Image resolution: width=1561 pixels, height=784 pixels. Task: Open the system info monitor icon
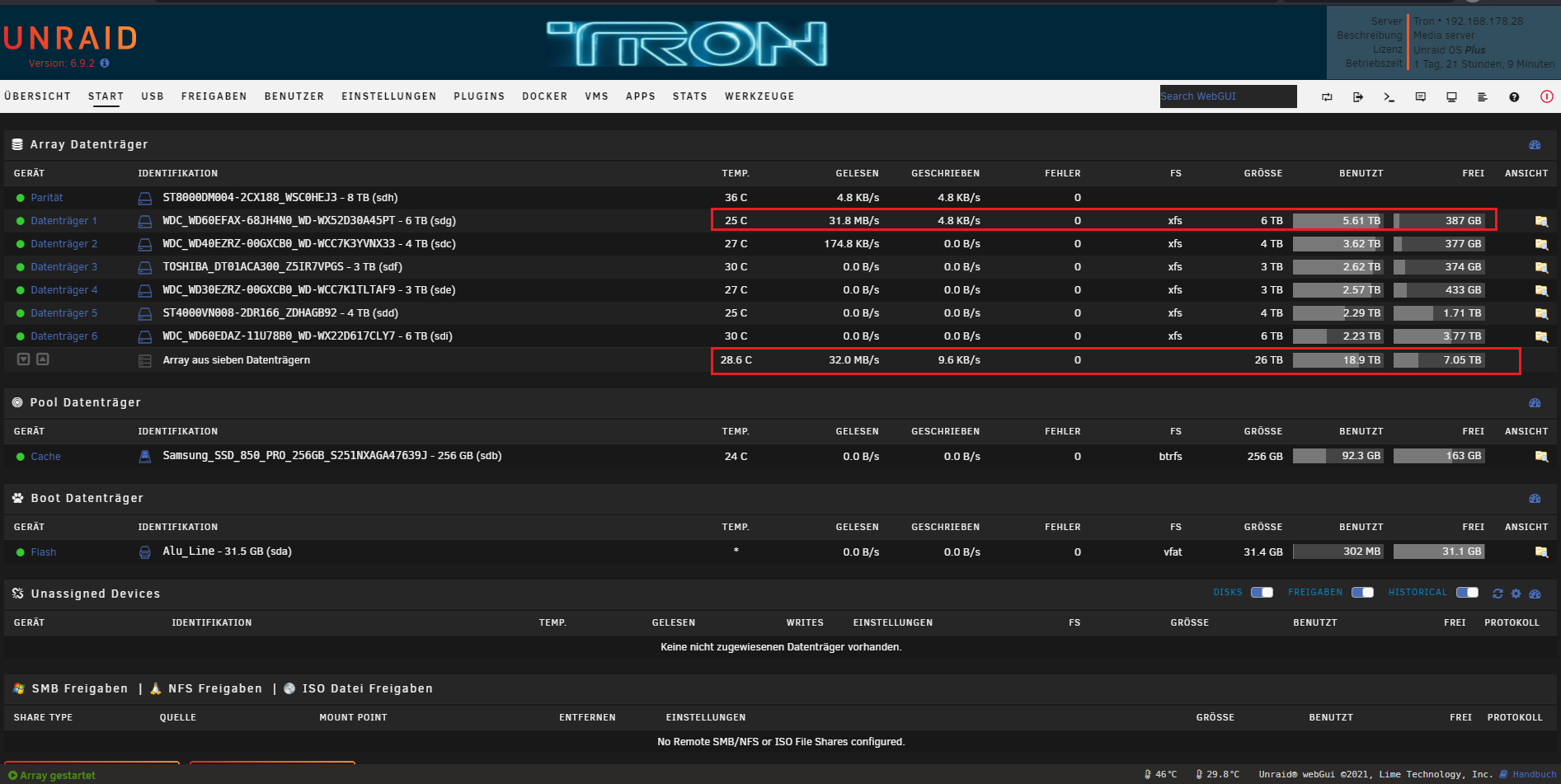(x=1451, y=97)
